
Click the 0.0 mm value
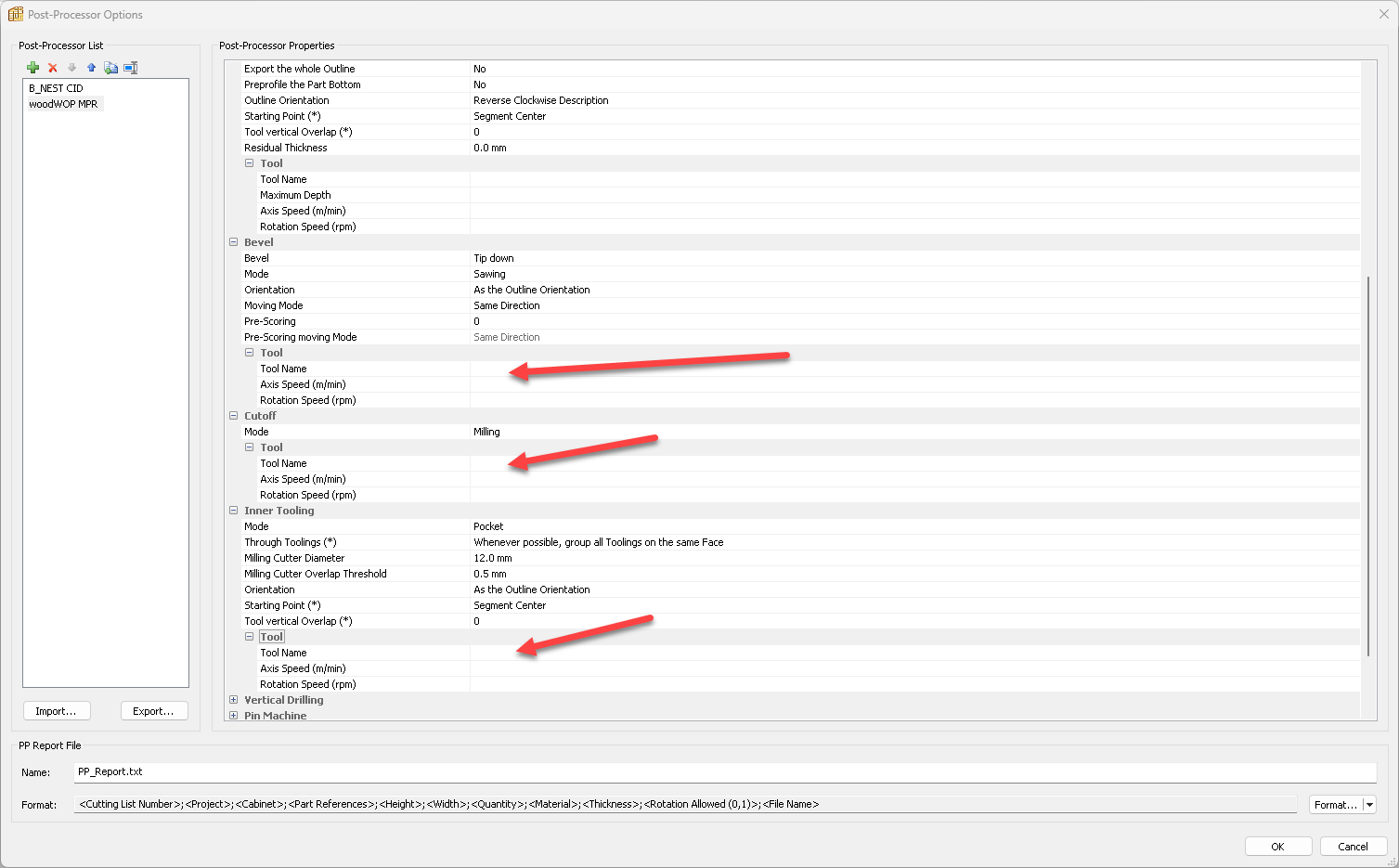coord(490,148)
